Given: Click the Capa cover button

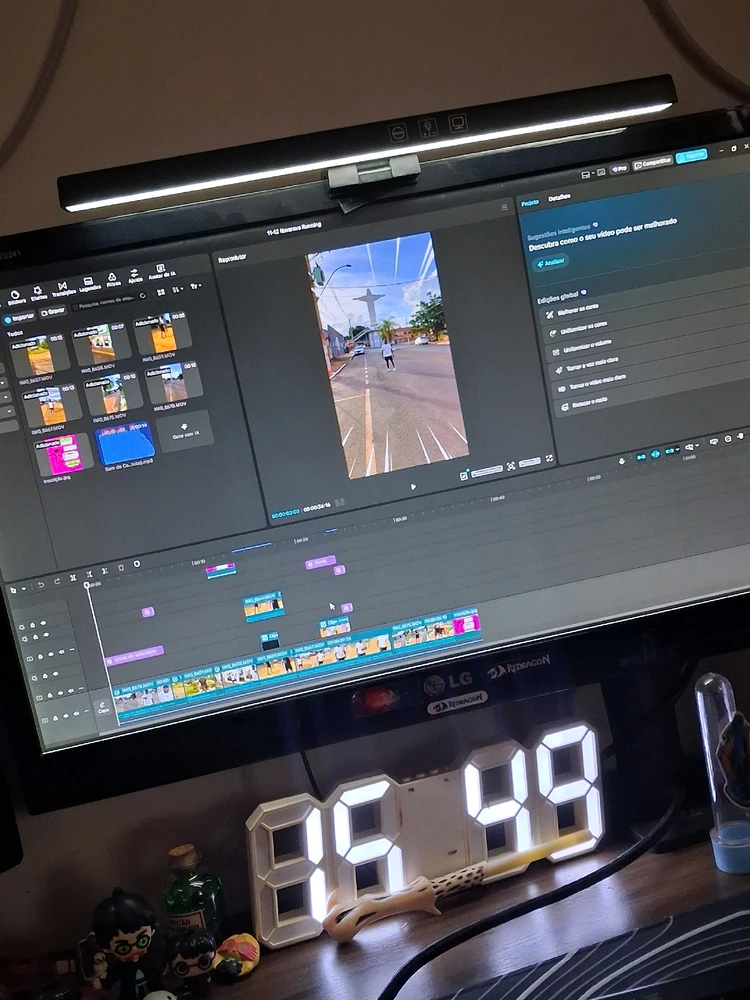Looking at the screenshot, I should point(103,709).
